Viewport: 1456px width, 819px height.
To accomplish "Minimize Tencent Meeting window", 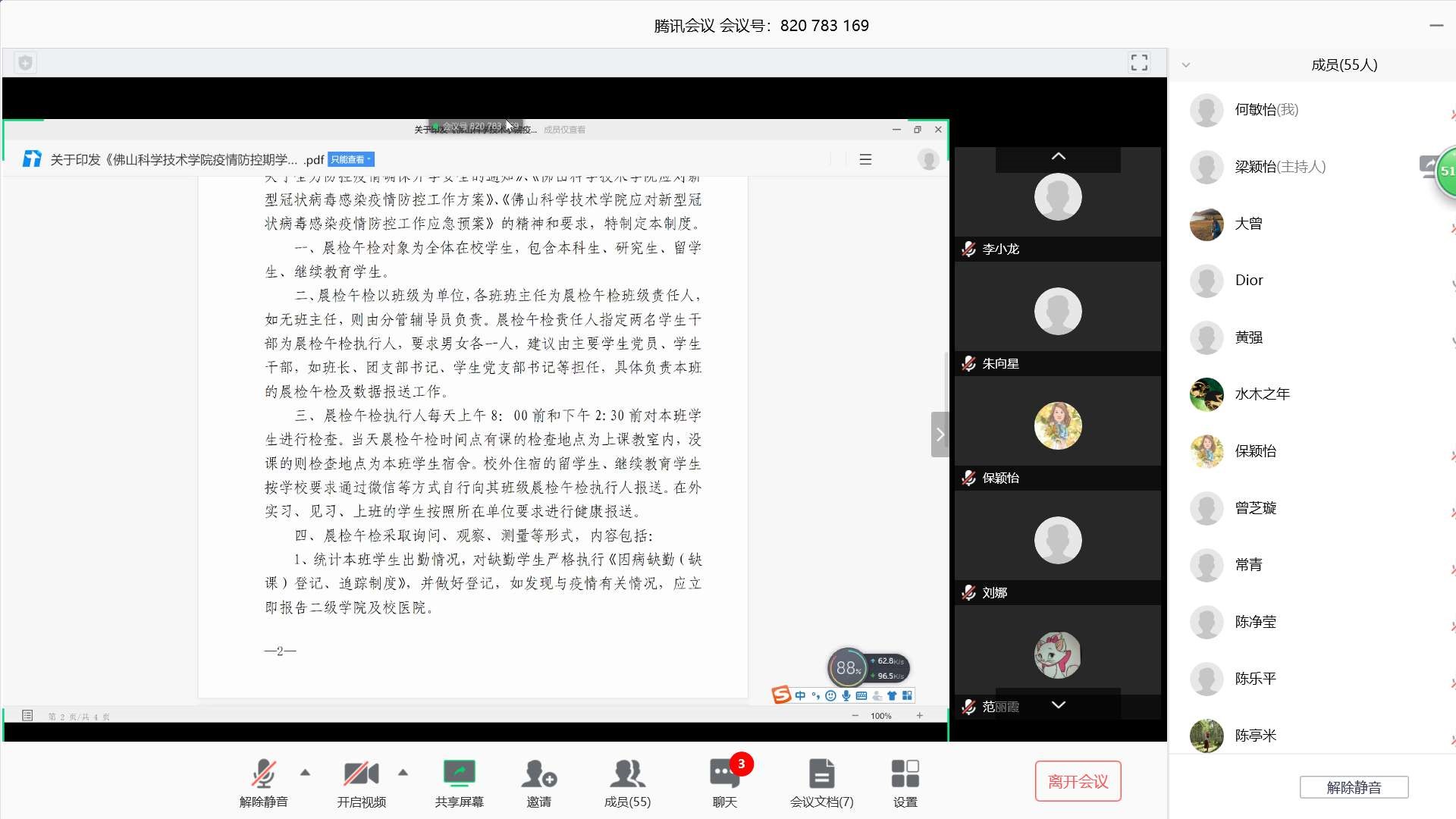I will [1436, 25].
